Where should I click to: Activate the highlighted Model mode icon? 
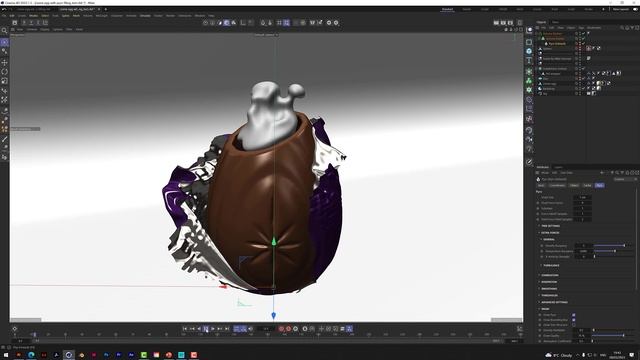coord(227,23)
